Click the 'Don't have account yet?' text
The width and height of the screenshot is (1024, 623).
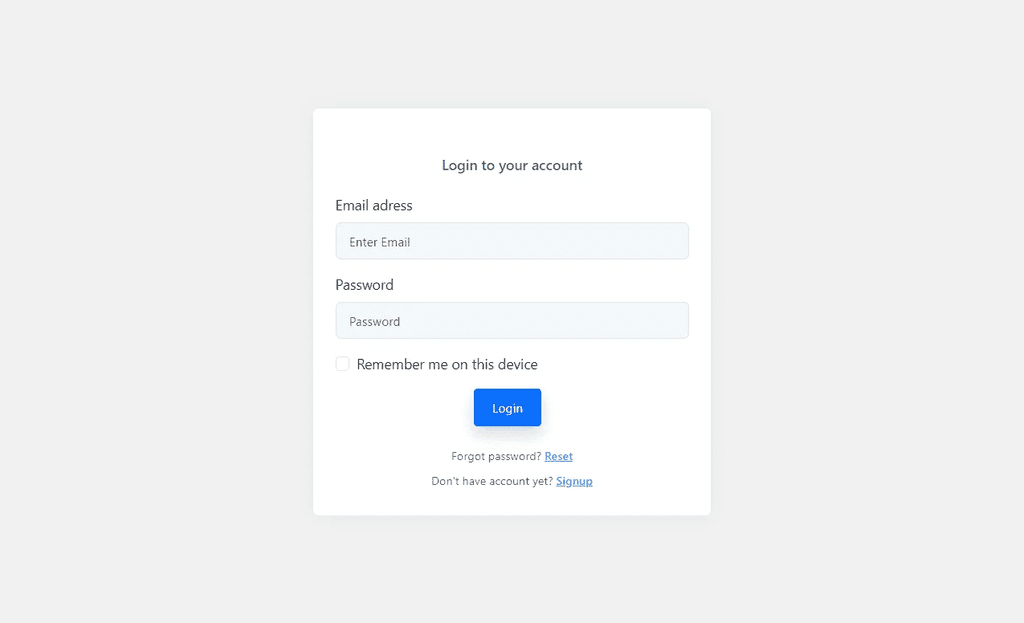(x=492, y=481)
